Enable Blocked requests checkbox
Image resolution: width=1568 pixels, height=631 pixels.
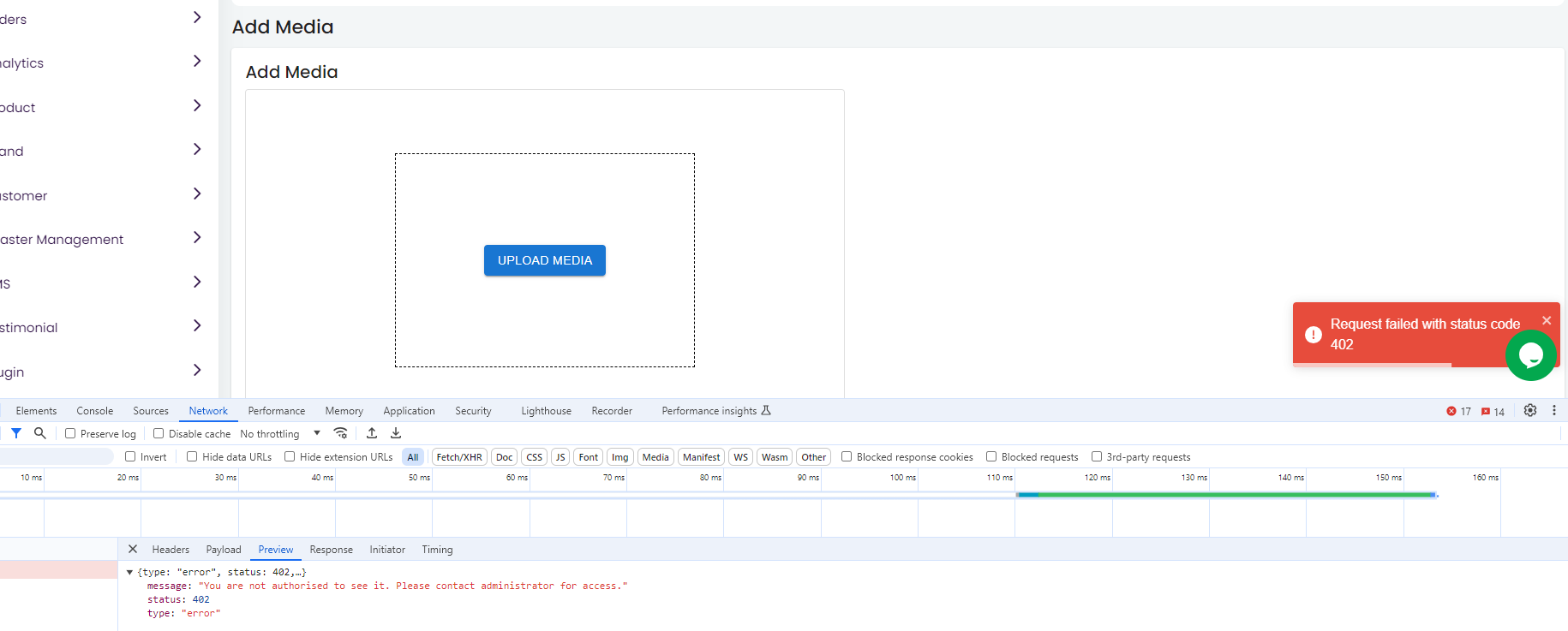pyautogui.click(x=991, y=456)
